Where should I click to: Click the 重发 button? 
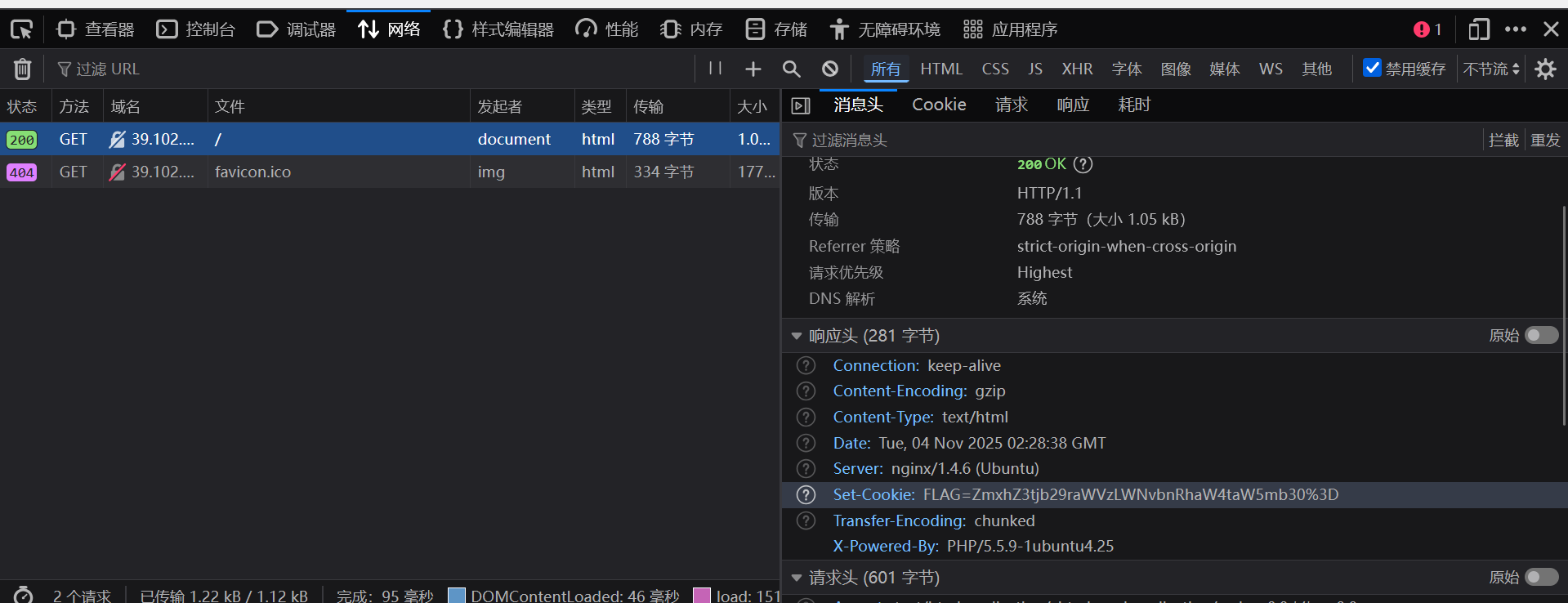[1544, 141]
